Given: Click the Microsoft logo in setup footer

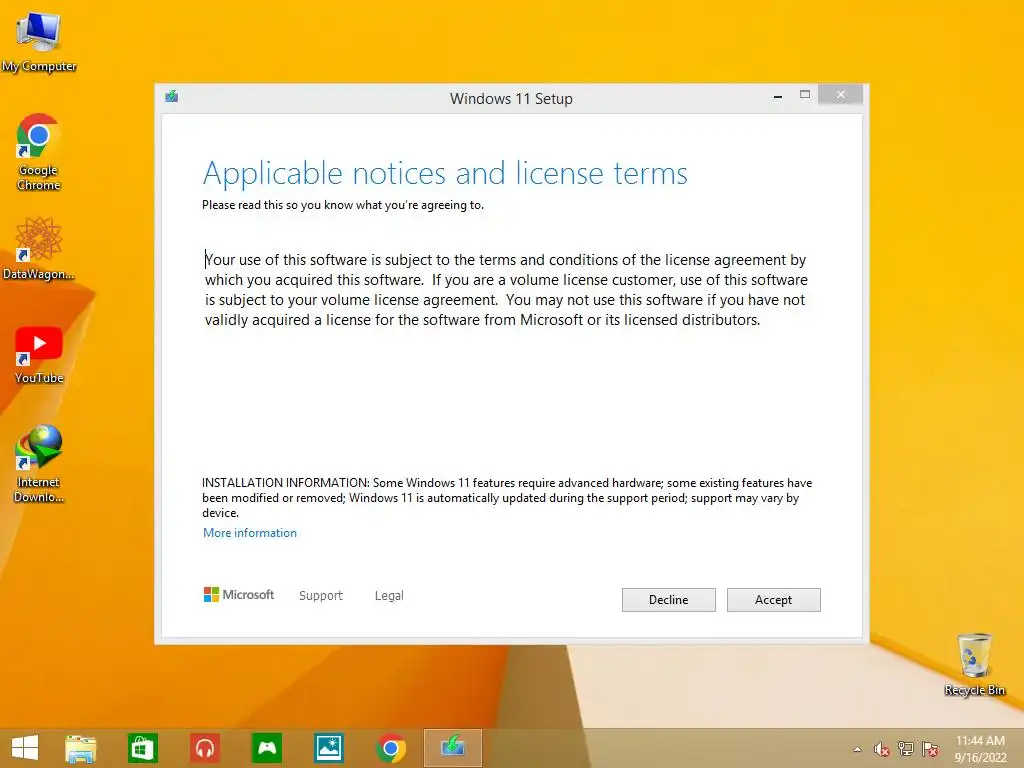Looking at the screenshot, I should point(239,594).
